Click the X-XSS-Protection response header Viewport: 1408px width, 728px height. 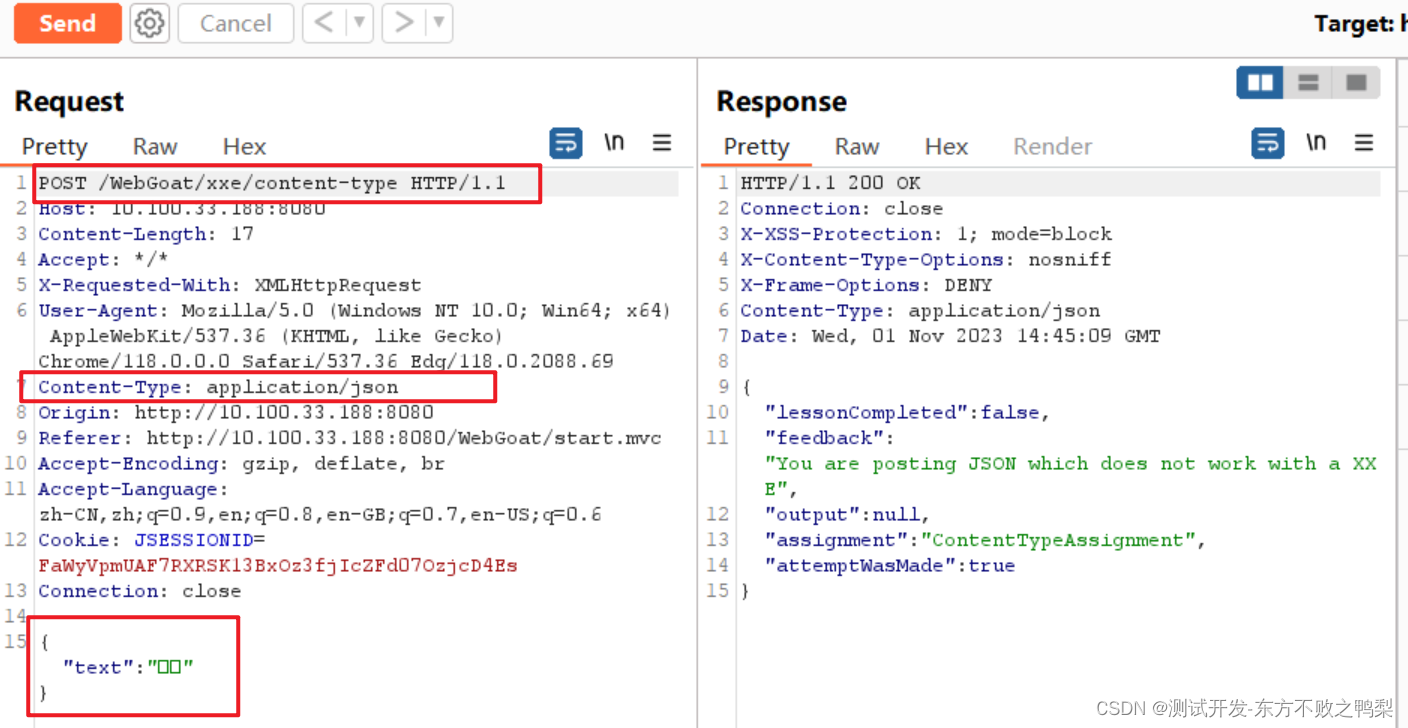926,234
